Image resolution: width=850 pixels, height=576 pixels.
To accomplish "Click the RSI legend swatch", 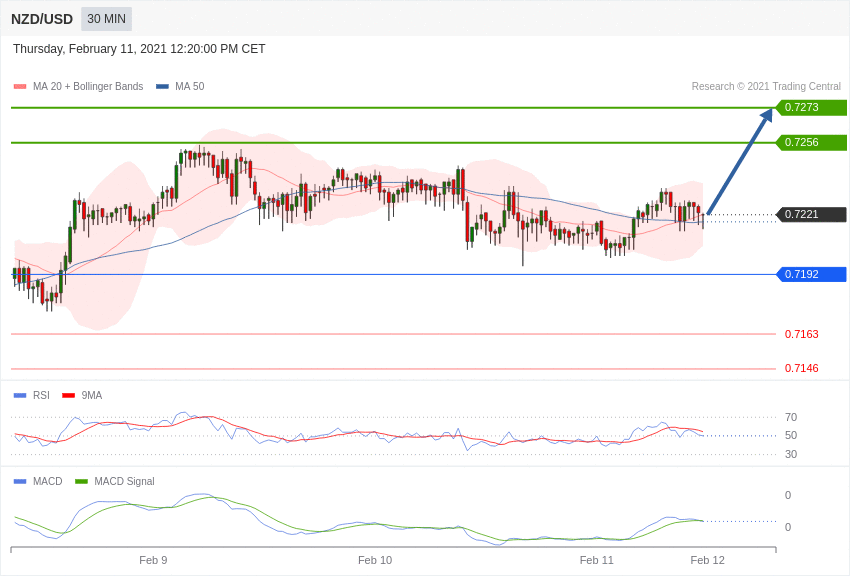I will pos(20,396).
